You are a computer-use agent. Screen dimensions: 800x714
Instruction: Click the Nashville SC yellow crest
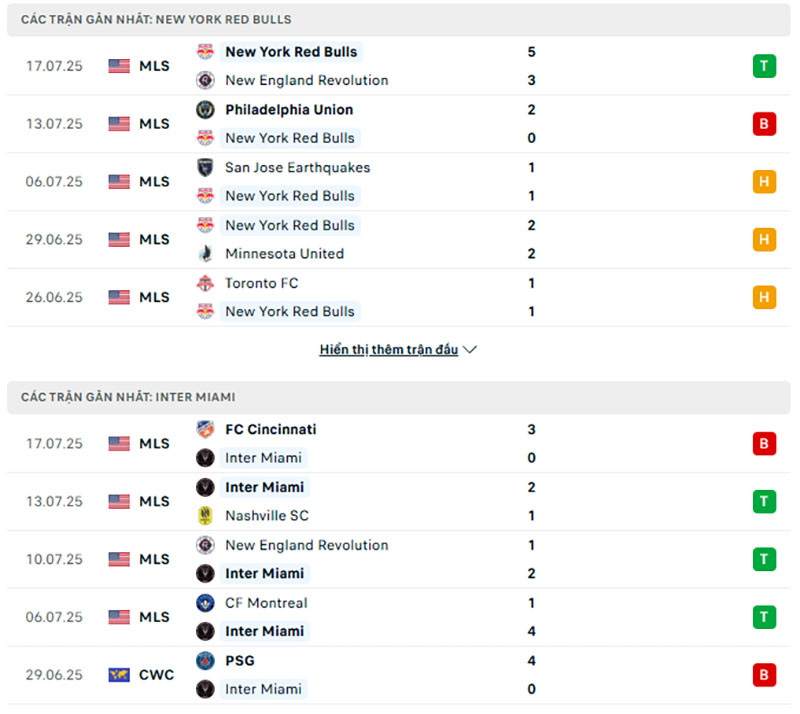(205, 516)
